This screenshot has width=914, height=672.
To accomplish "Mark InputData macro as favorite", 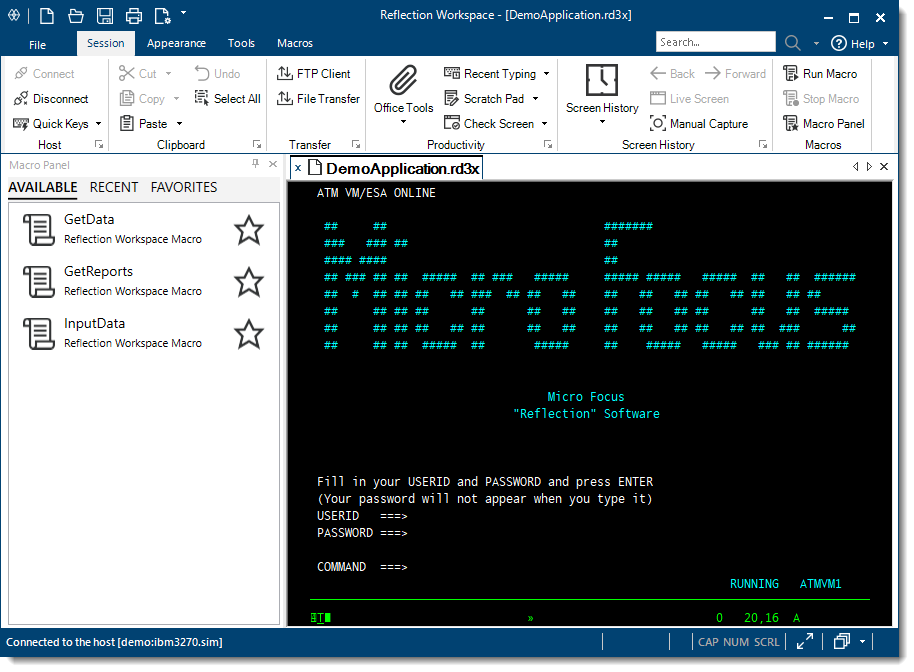I will click(x=248, y=334).
